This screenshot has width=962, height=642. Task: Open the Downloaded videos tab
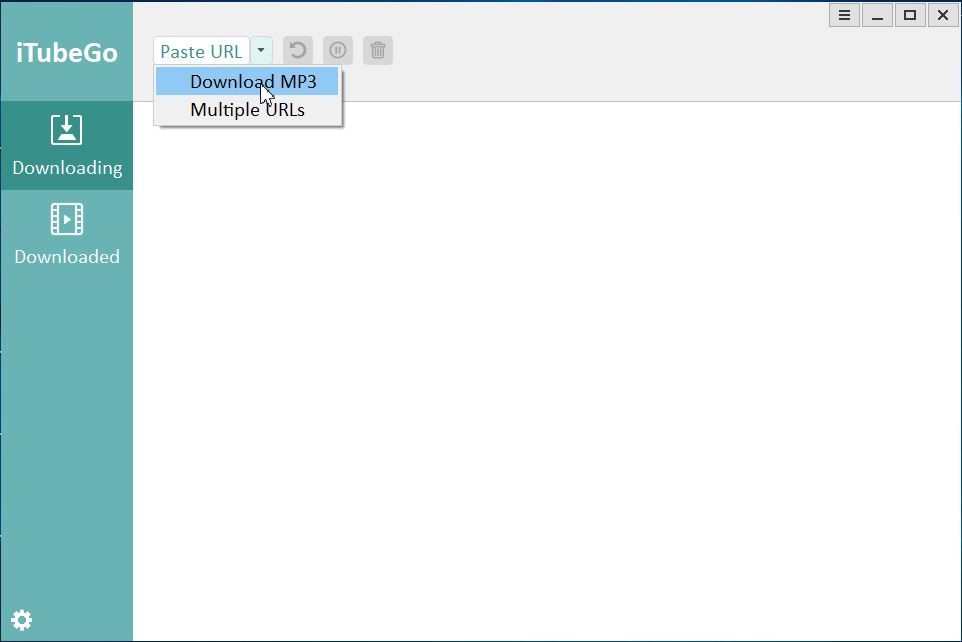(66, 234)
